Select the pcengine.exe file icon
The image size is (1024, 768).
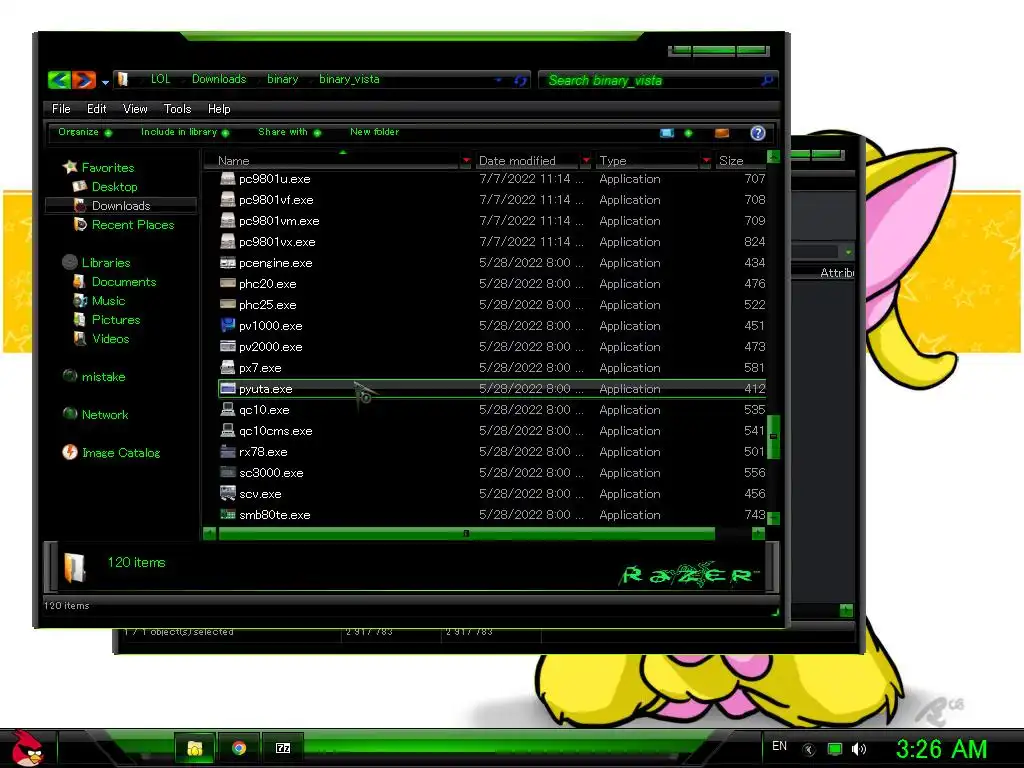coord(228,263)
